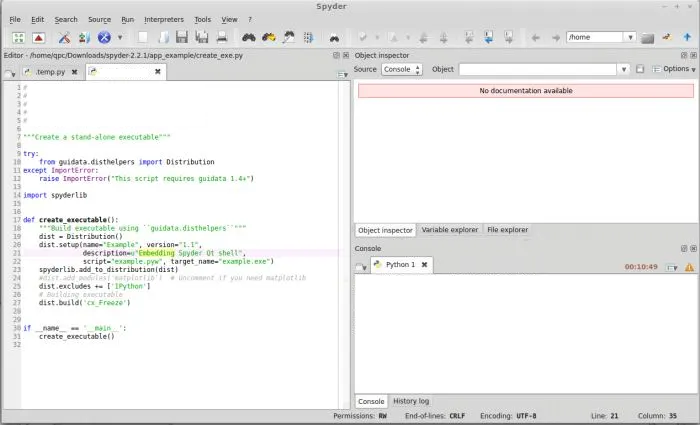
Task: Expand the Object field dropdown arrow
Action: (624, 69)
